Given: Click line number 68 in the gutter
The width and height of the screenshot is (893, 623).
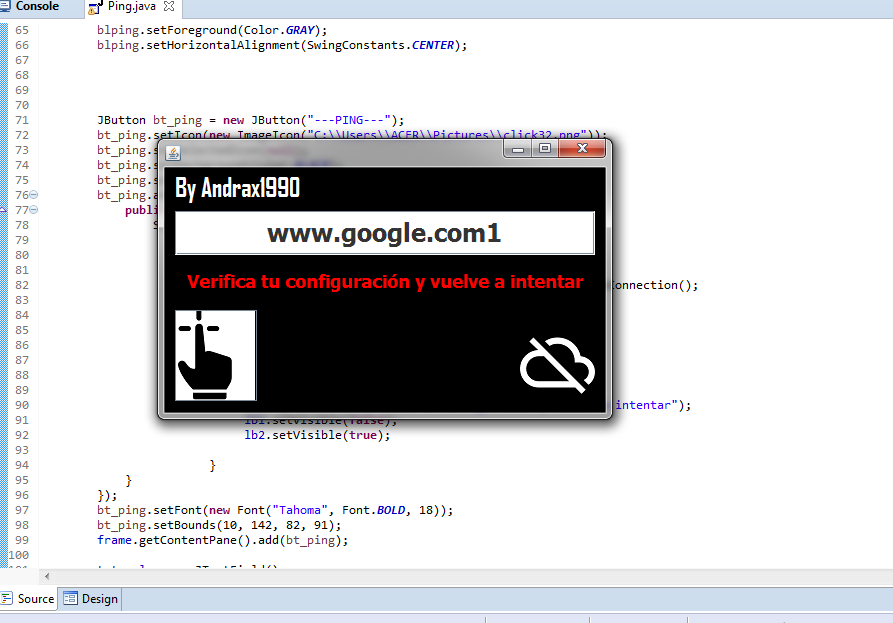Looking at the screenshot, I should pos(22,75).
